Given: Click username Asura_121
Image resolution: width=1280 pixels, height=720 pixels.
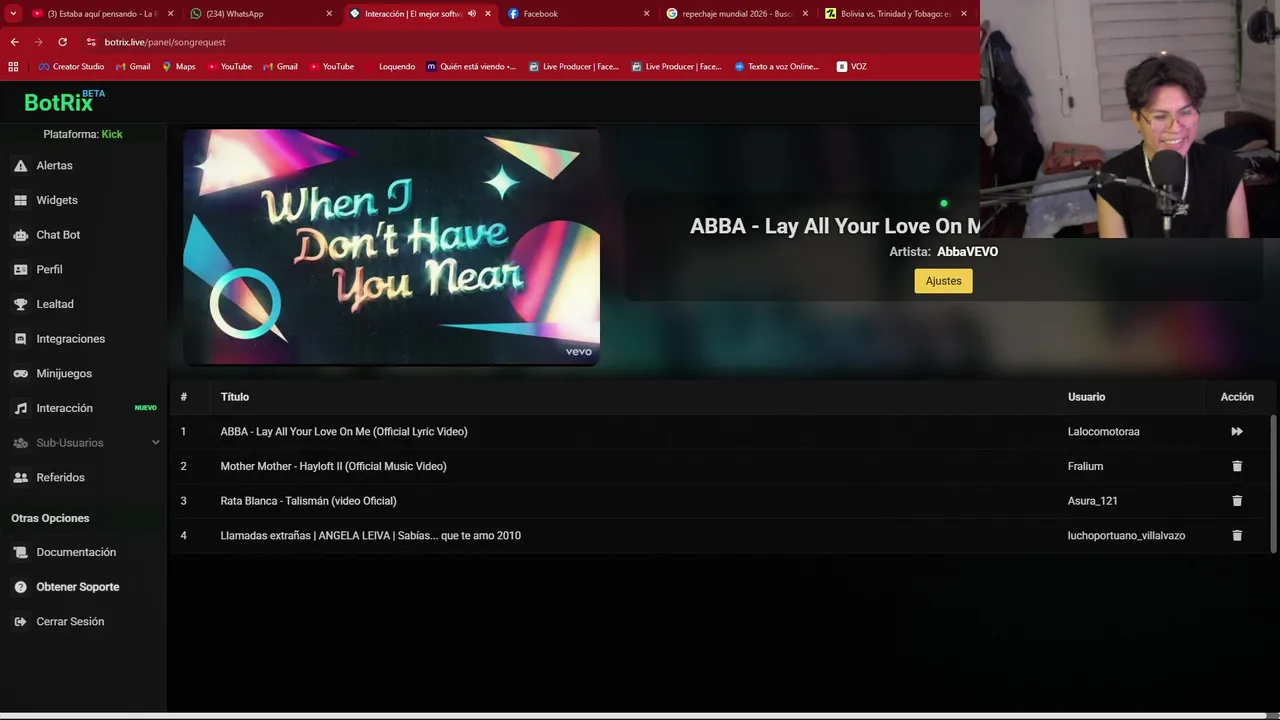Looking at the screenshot, I should 1092,501.
